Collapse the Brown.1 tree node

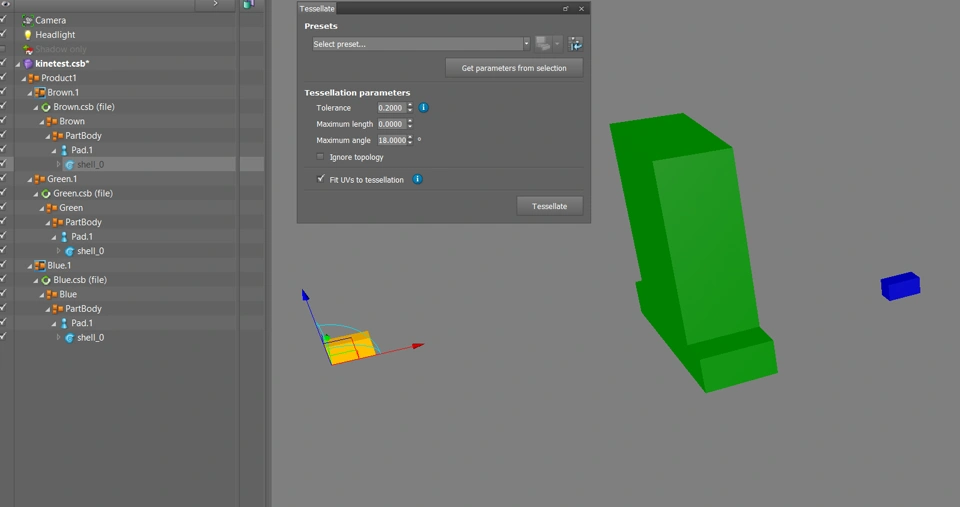(x=30, y=93)
